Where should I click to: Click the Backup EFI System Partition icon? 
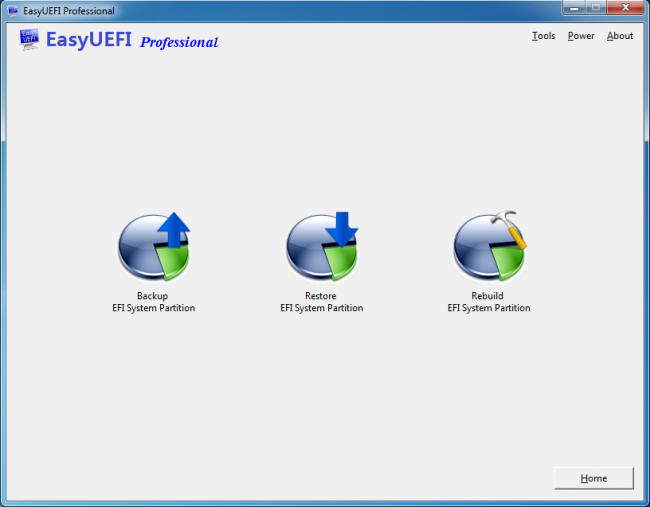click(x=154, y=246)
